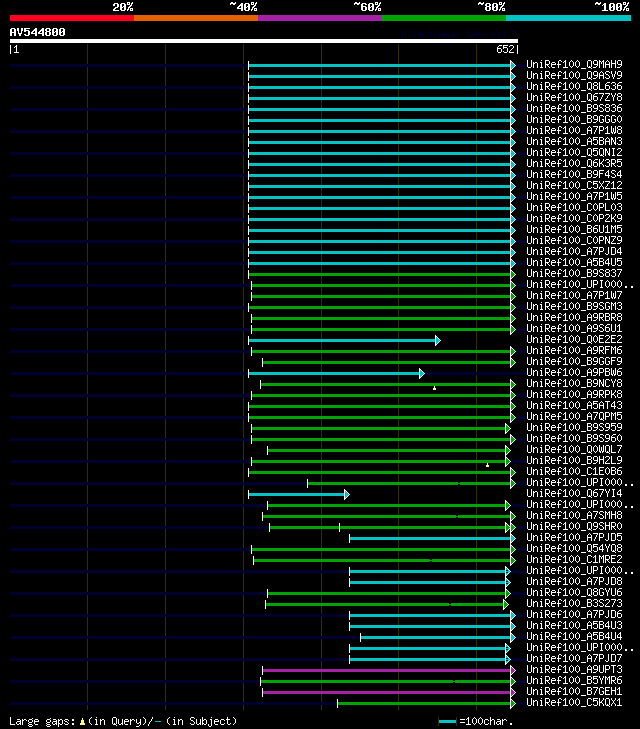Image resolution: width=640 pixels, height=729 pixels.
Task: Click the orange ~40% identity color segment
Action: (x=196, y=18)
